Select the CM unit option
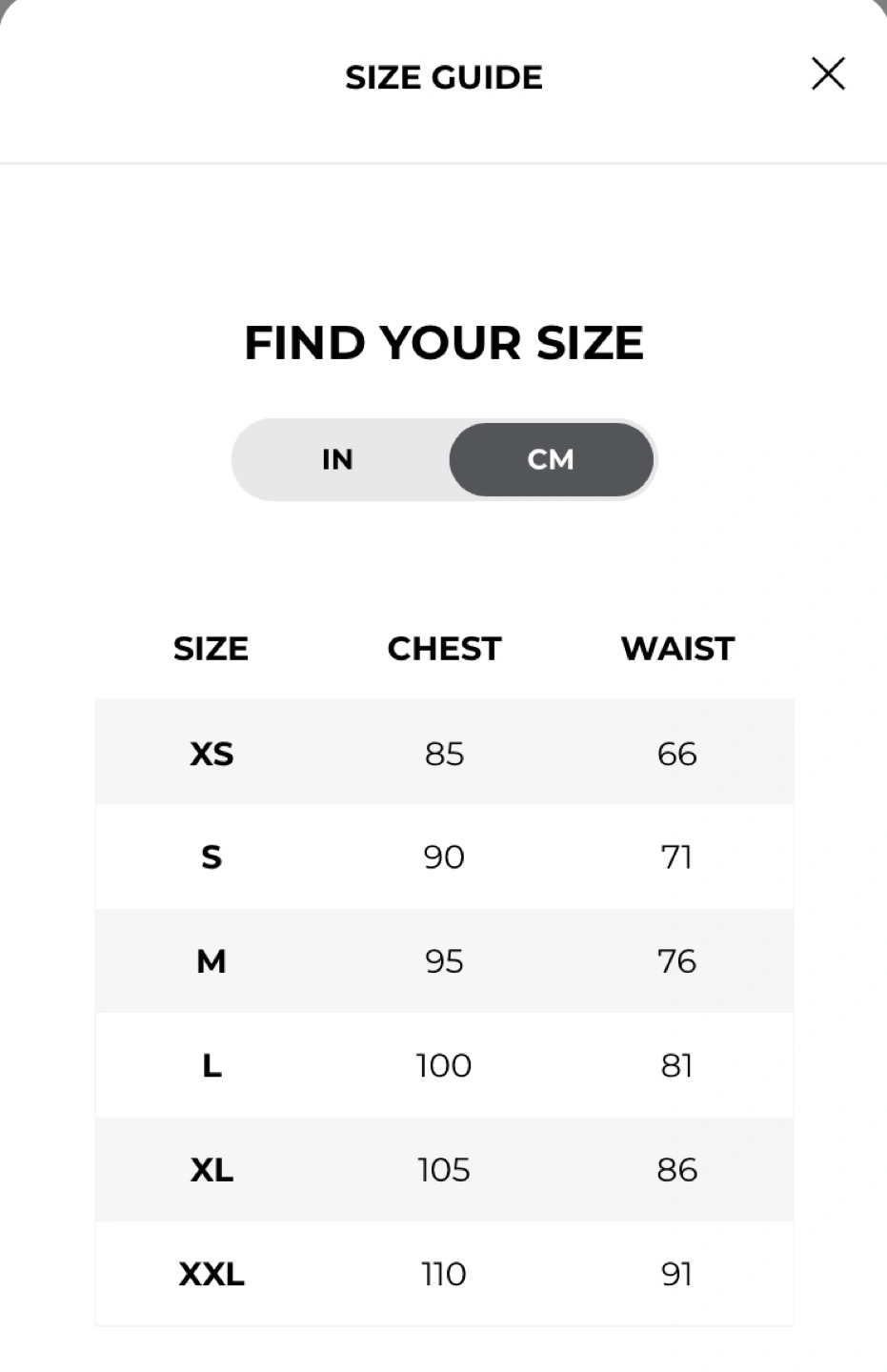This screenshot has height=1372, width=887. tap(551, 459)
